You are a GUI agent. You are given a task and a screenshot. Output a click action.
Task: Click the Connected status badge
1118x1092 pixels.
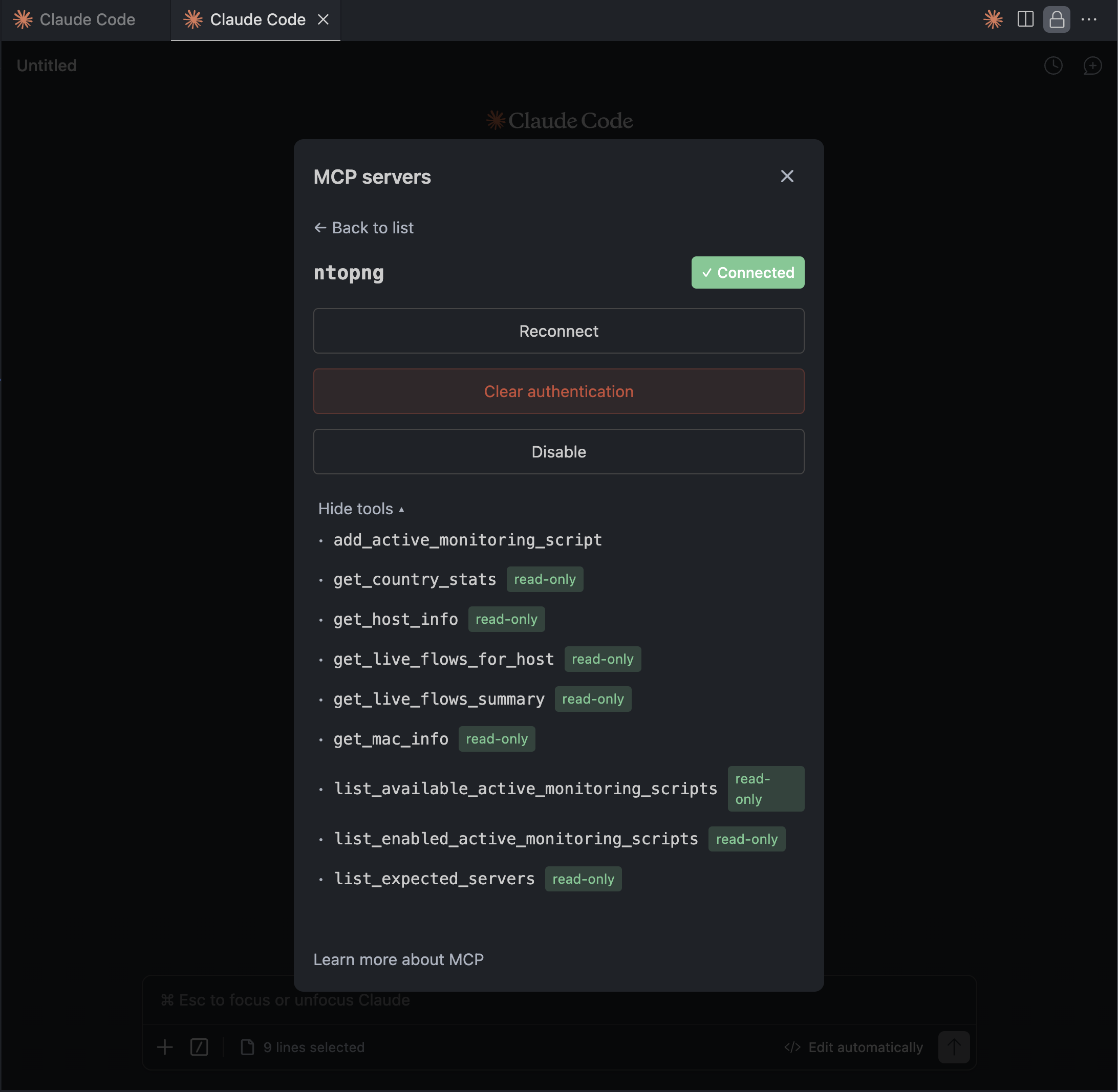pyautogui.click(x=747, y=272)
